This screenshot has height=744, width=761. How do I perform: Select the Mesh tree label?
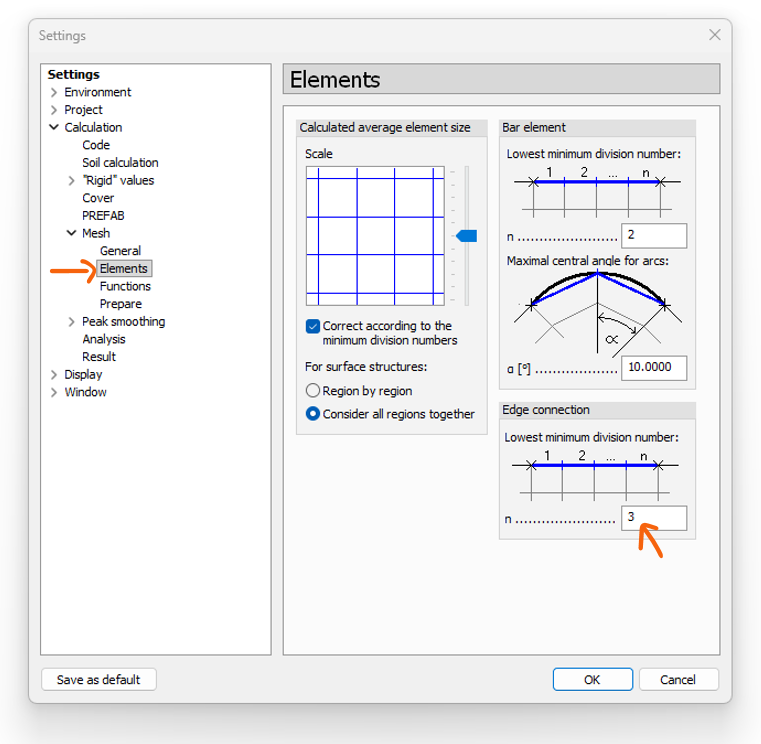[x=96, y=233]
